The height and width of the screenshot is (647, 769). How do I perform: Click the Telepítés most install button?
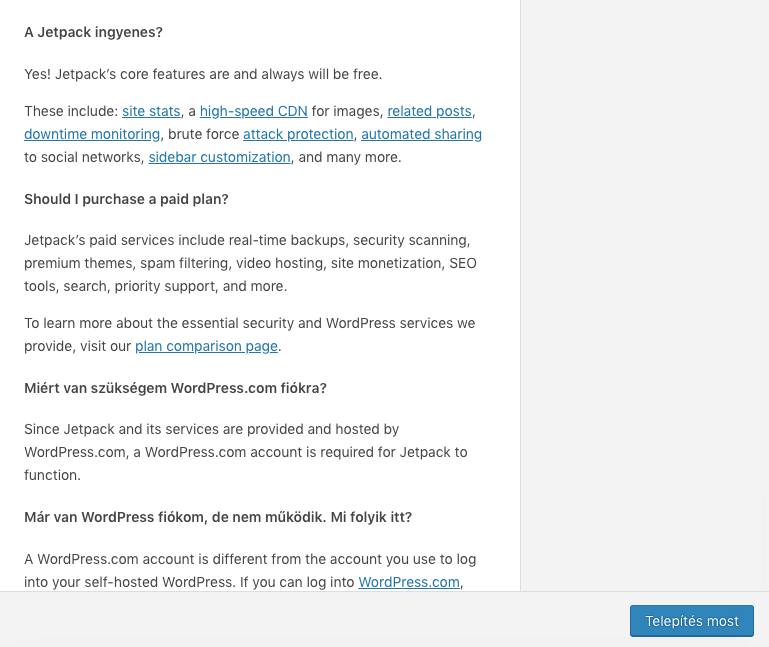692,621
